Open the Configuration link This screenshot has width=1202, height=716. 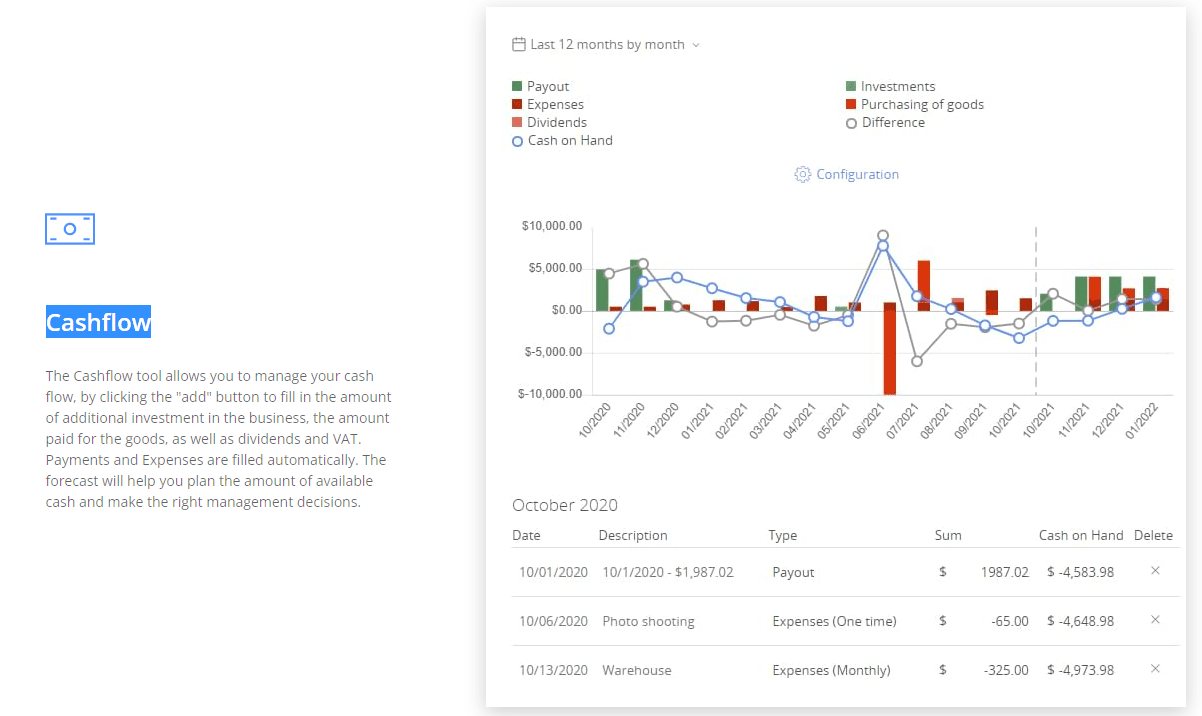857,174
